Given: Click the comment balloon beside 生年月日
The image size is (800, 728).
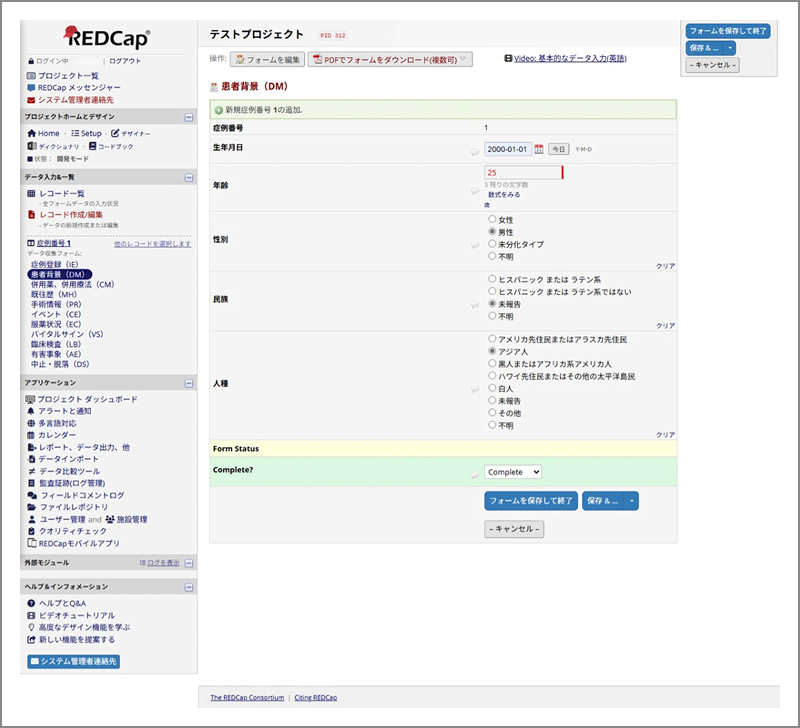Looking at the screenshot, I should coord(475,153).
